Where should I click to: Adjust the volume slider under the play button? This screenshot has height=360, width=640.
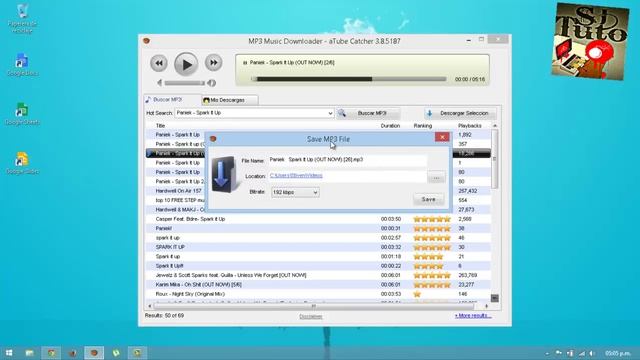[184, 83]
